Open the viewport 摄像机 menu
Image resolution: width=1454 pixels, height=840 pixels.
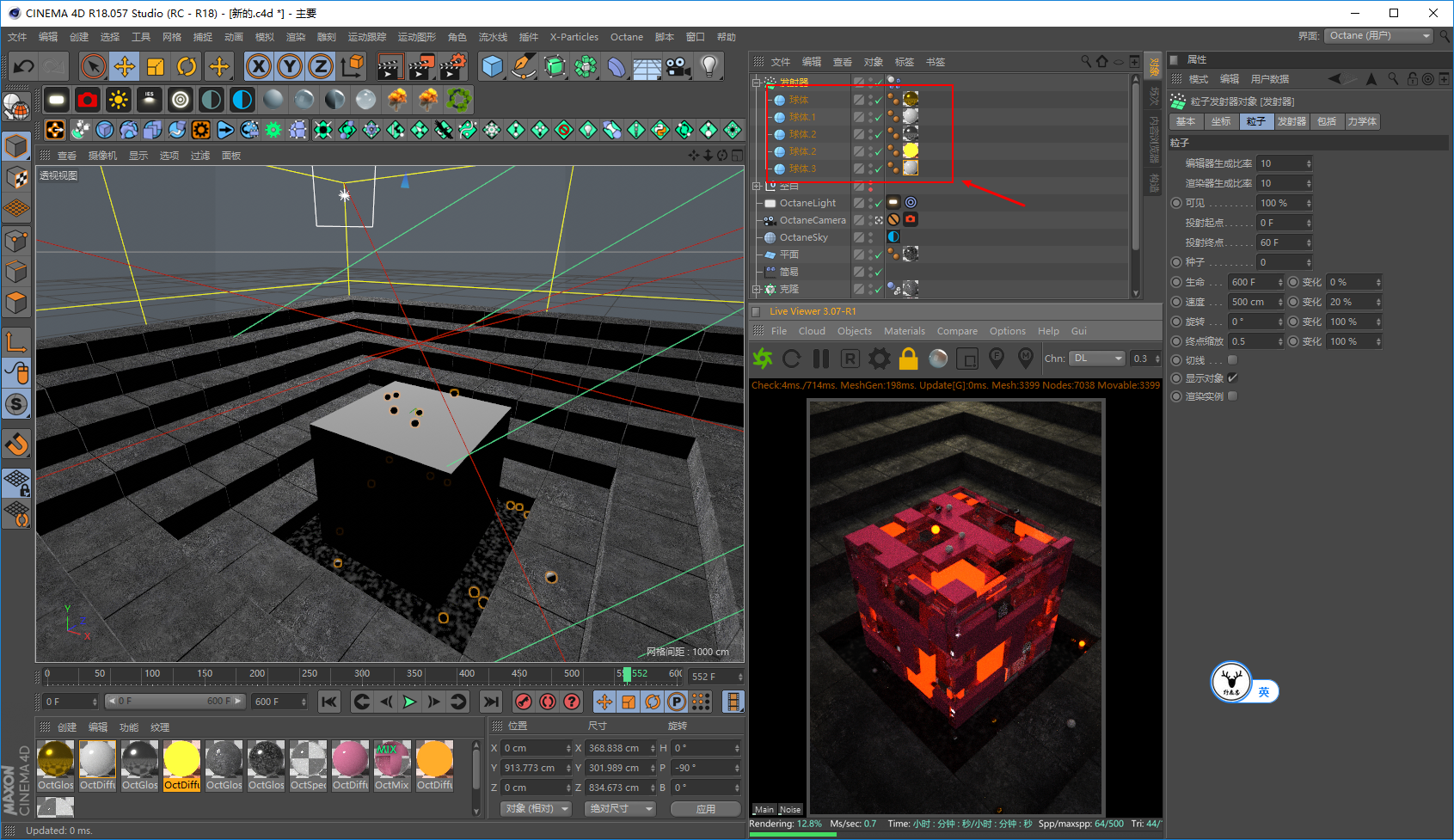coord(102,156)
